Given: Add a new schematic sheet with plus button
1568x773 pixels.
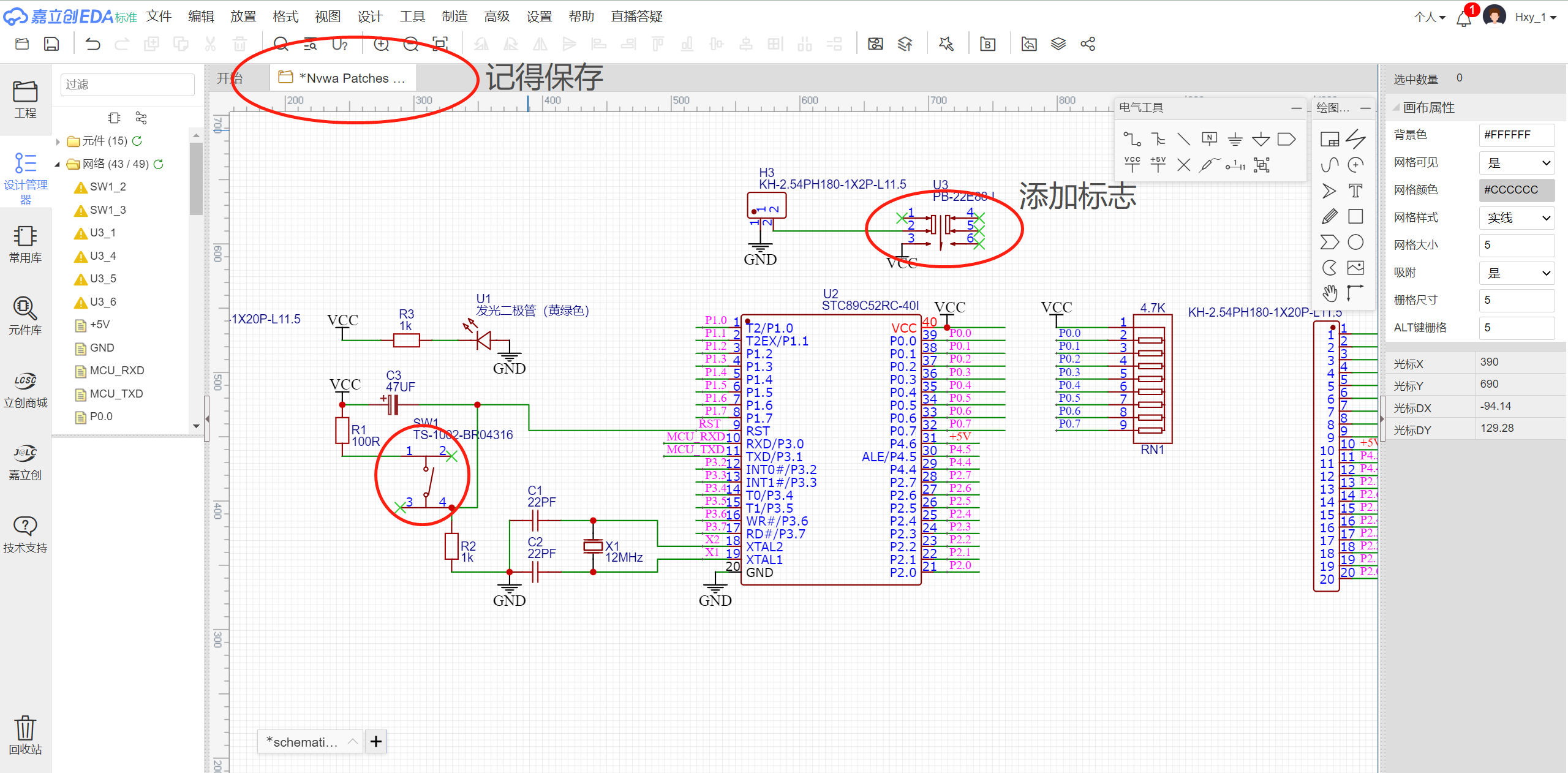Looking at the screenshot, I should tap(375, 742).
